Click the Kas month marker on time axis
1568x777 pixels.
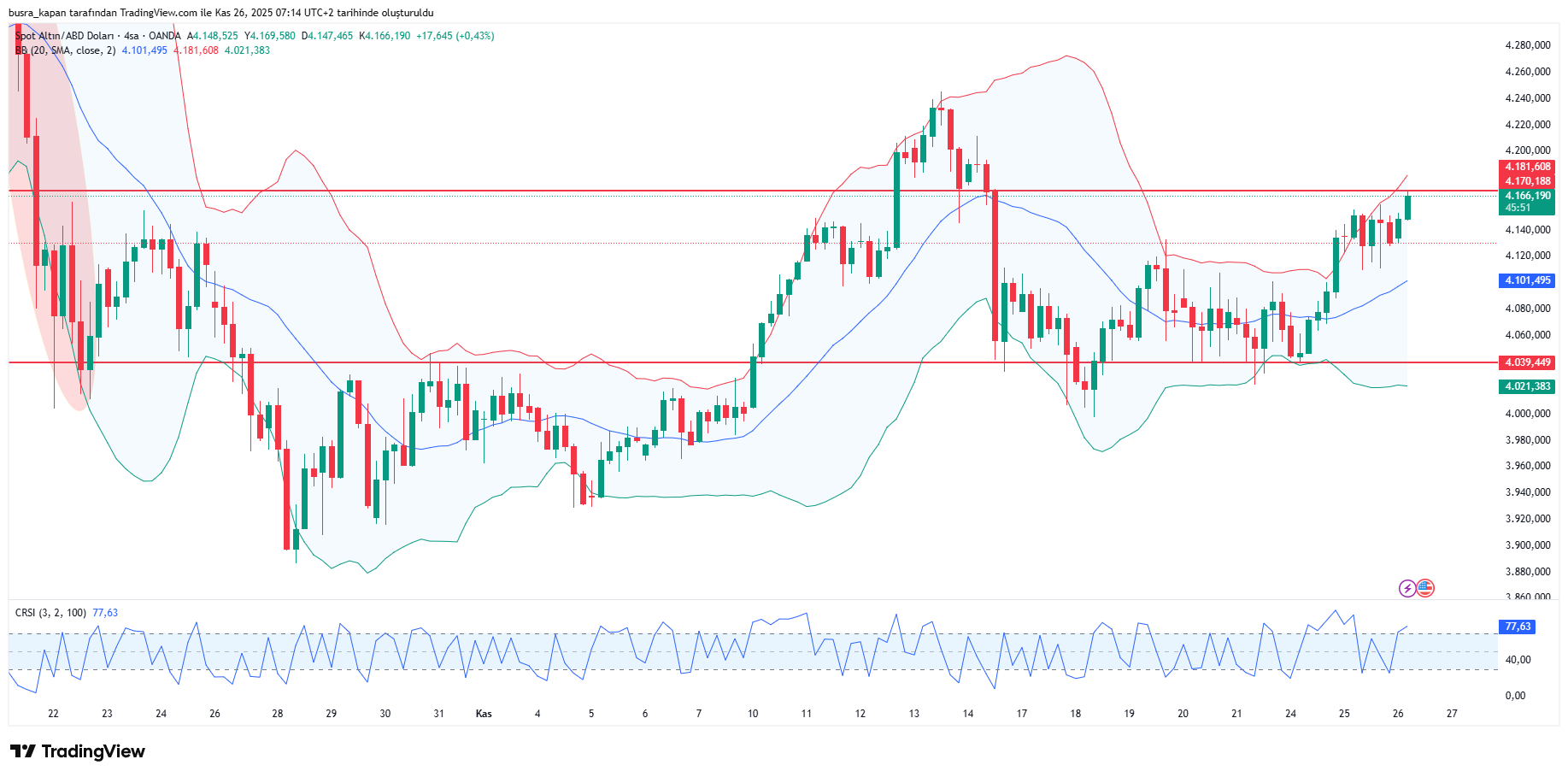point(484,714)
